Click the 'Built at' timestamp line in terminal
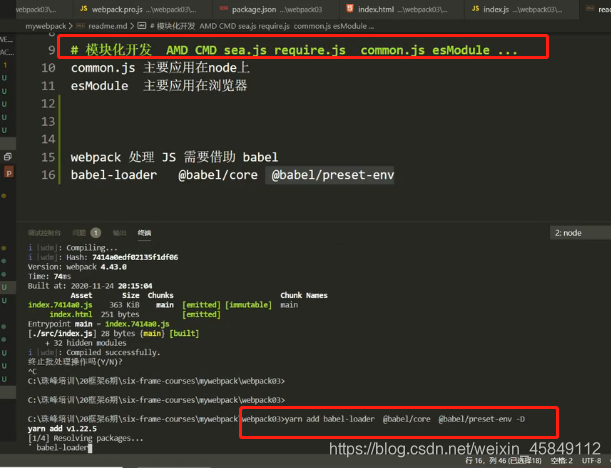Screen dimensions: 611x468 90,286
